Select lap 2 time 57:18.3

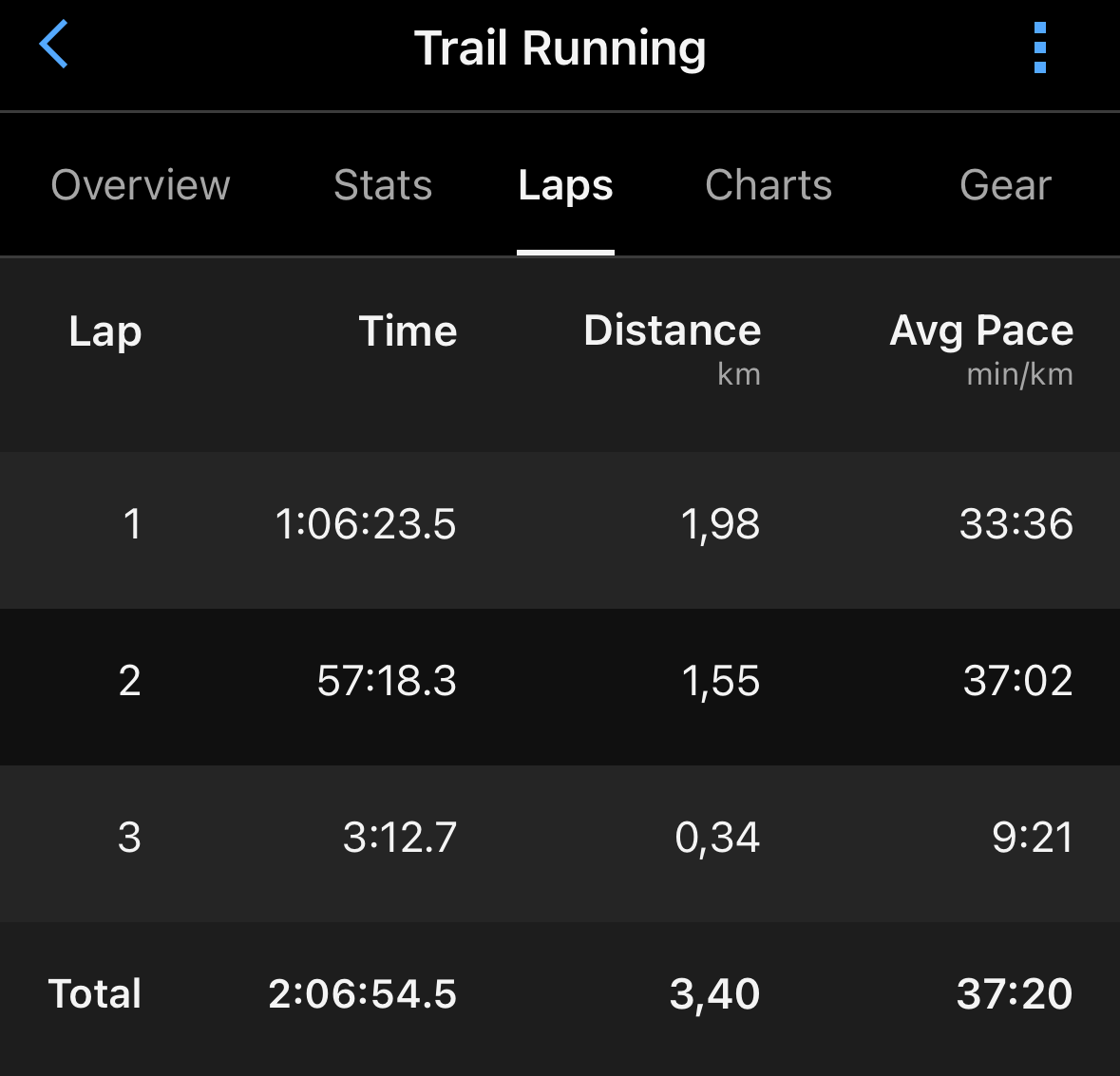[x=387, y=680]
